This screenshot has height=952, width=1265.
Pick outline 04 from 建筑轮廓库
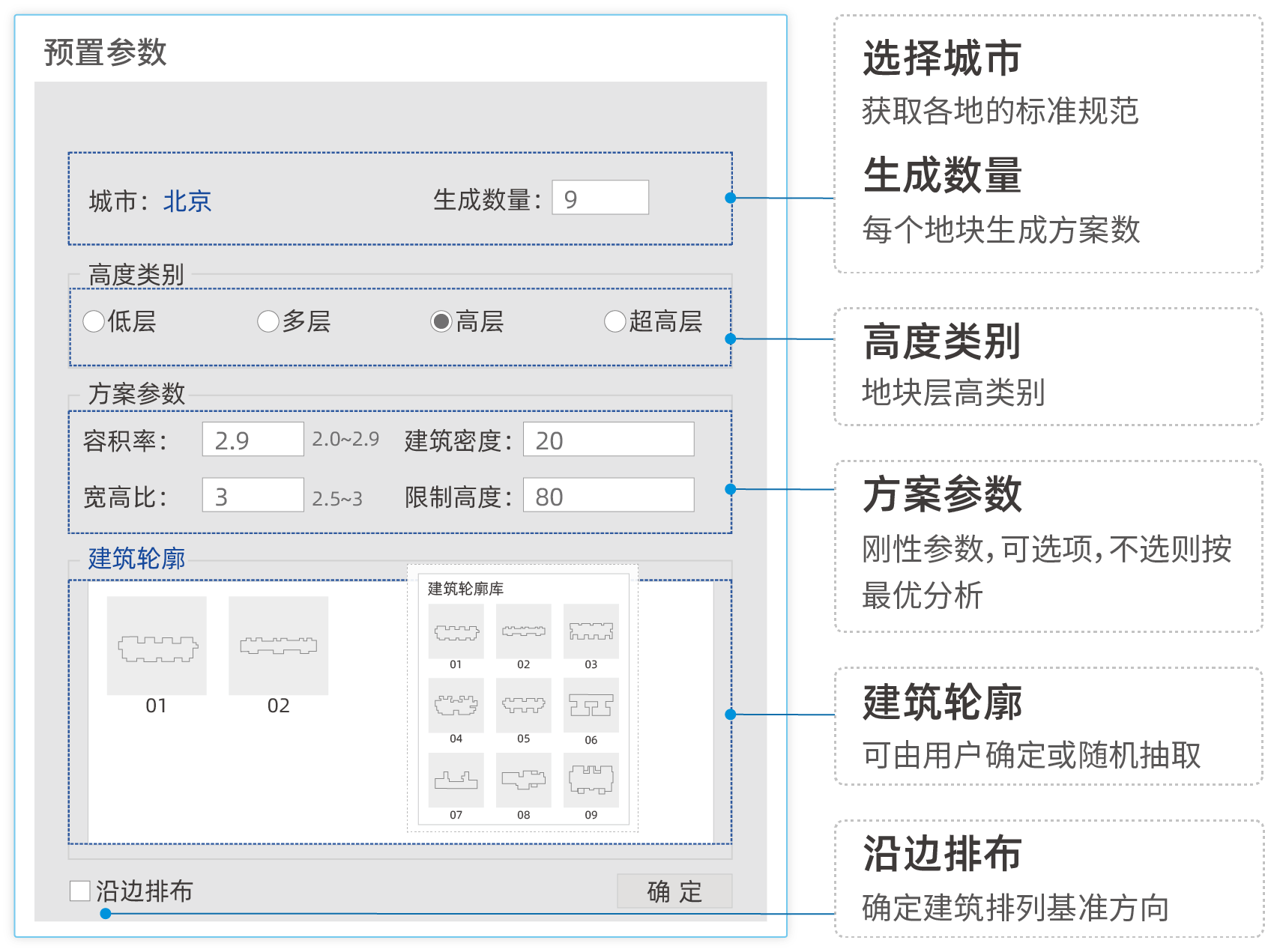click(456, 705)
